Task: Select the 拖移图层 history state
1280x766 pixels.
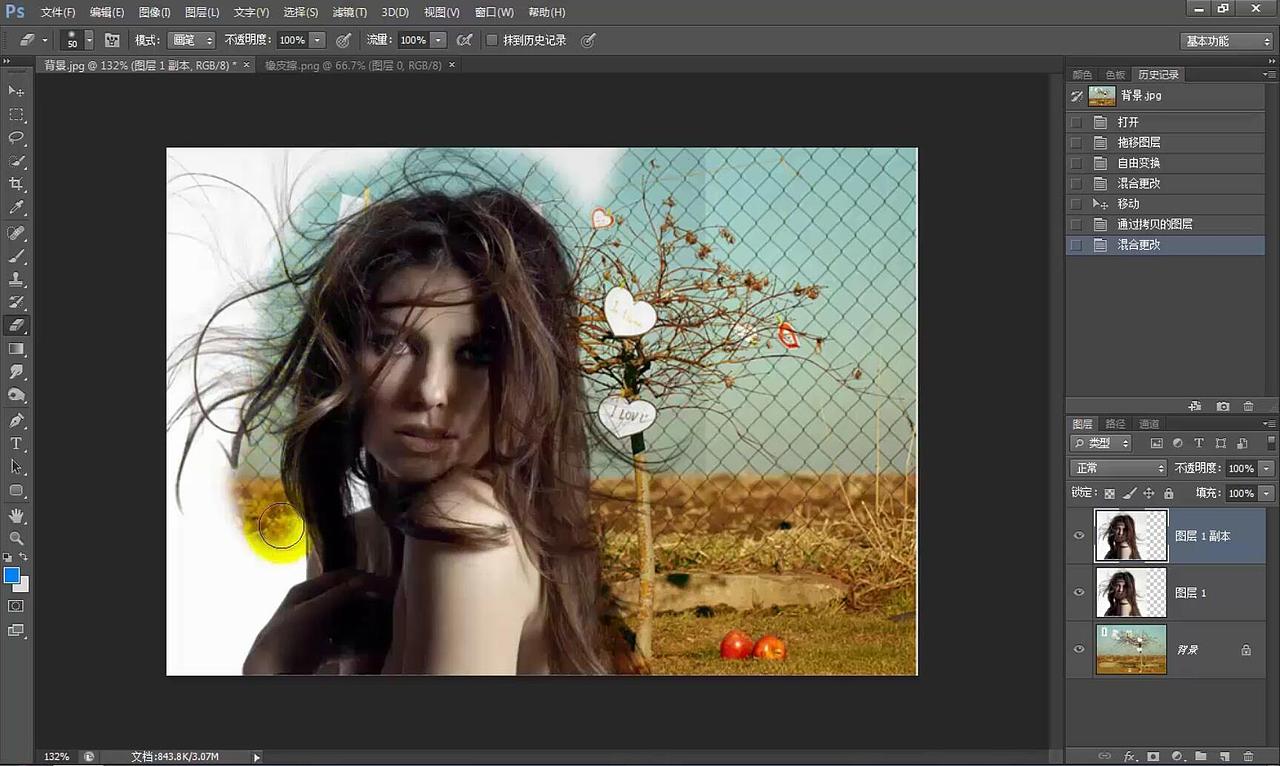Action: [1165, 142]
